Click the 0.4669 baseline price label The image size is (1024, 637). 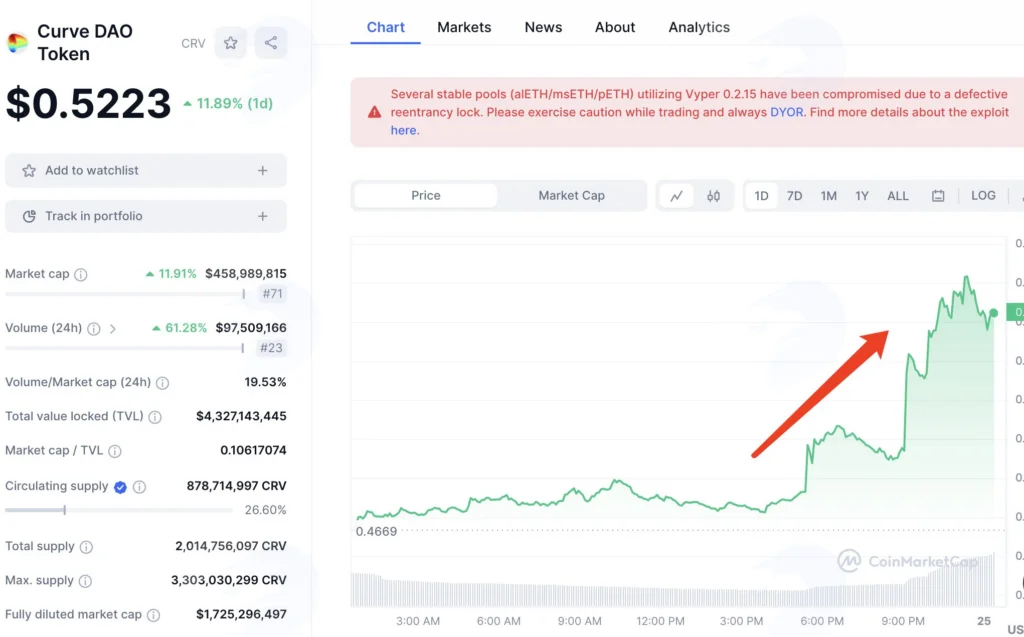(376, 532)
